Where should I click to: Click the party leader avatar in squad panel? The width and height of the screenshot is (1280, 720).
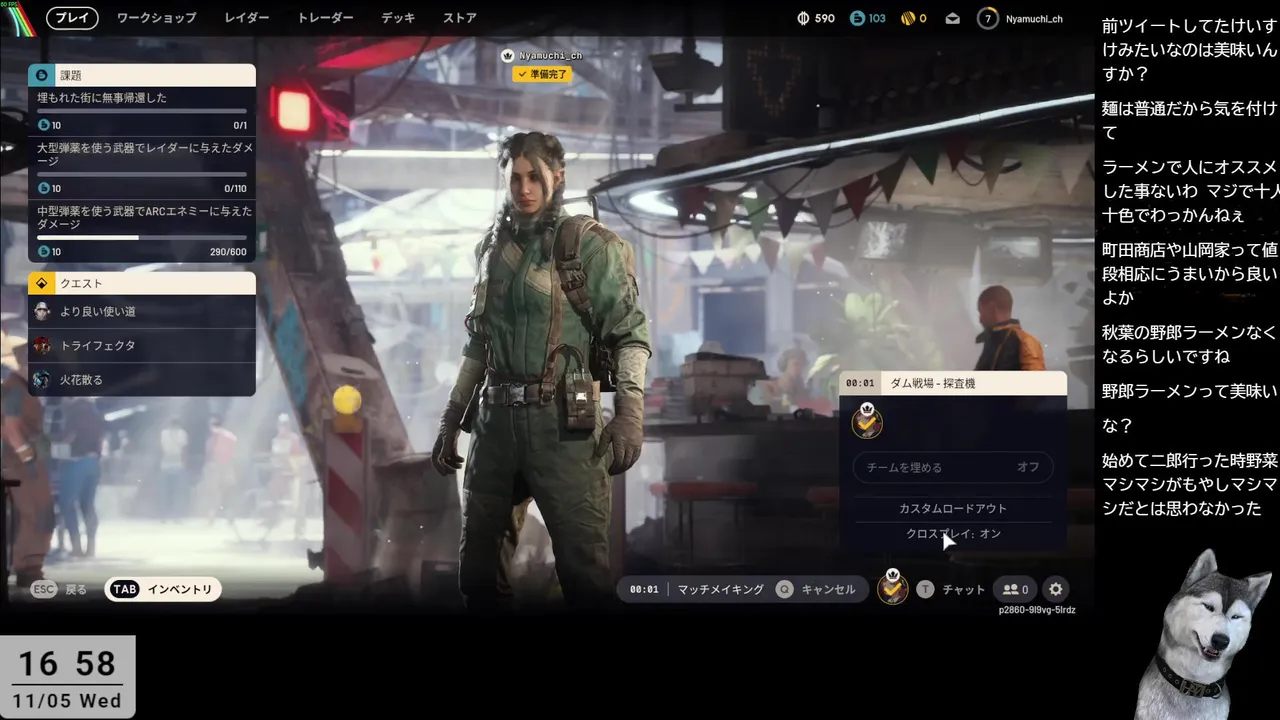click(x=867, y=422)
